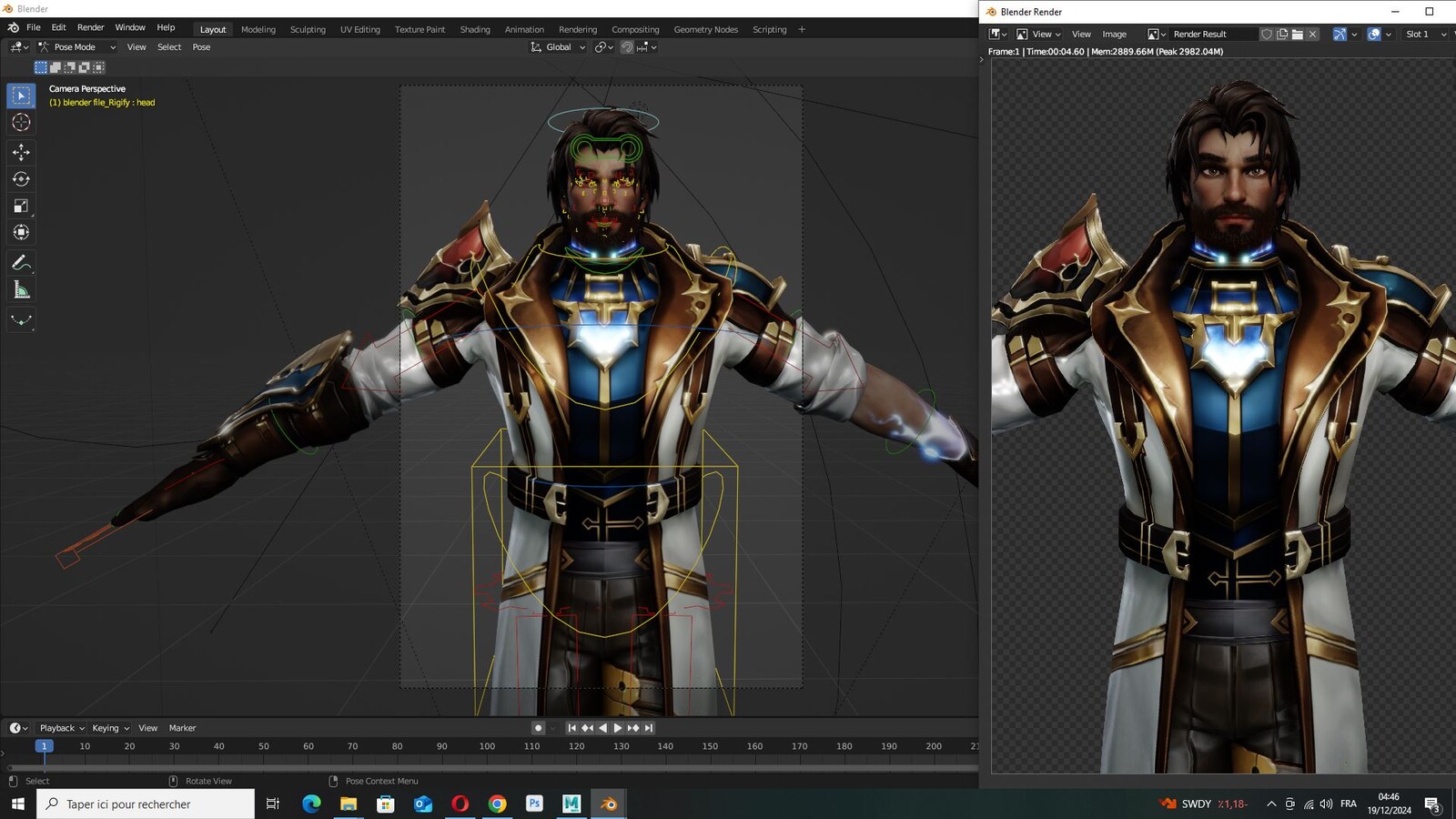Jump to timeline start frame
Screen dimensions: 1456x819
coord(571,728)
